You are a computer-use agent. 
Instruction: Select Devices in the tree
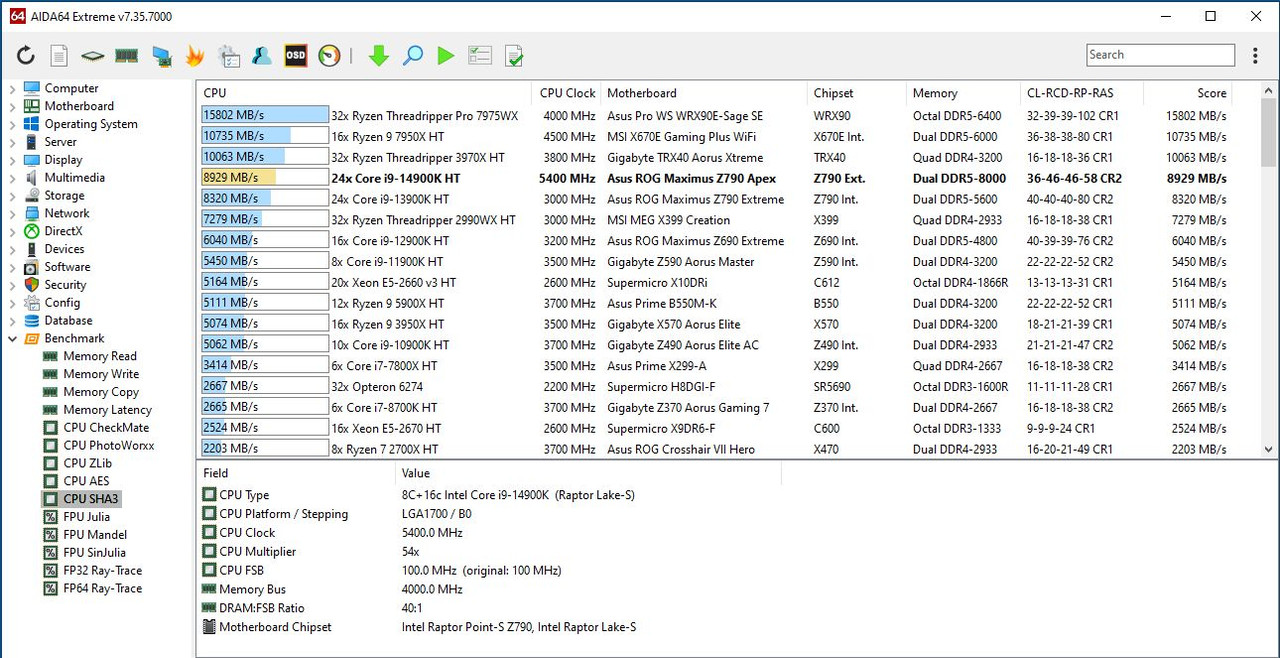click(x=64, y=249)
